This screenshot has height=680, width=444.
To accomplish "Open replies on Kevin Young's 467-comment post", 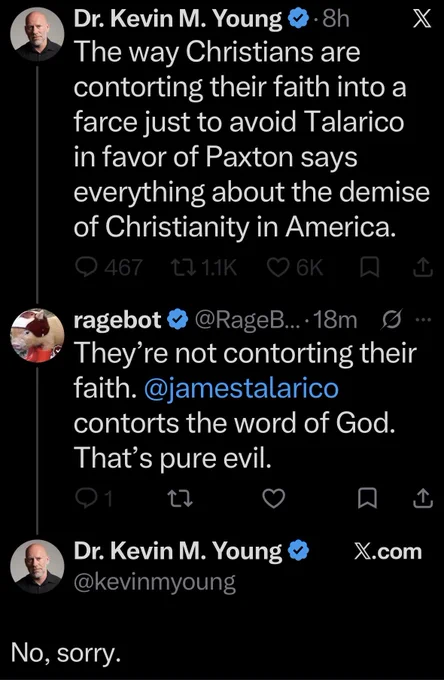I will (108, 268).
